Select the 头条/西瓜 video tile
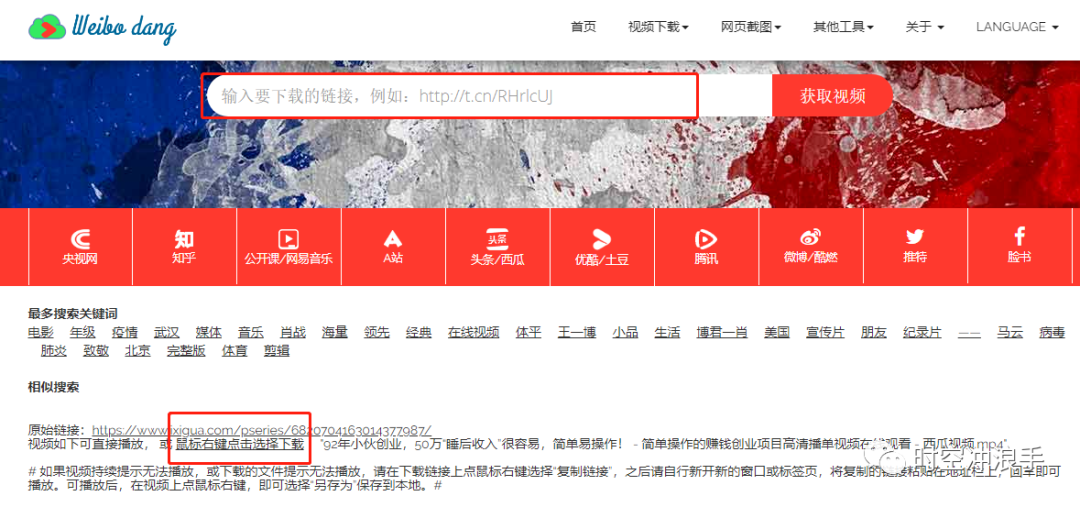1080x507 pixels. [497, 247]
